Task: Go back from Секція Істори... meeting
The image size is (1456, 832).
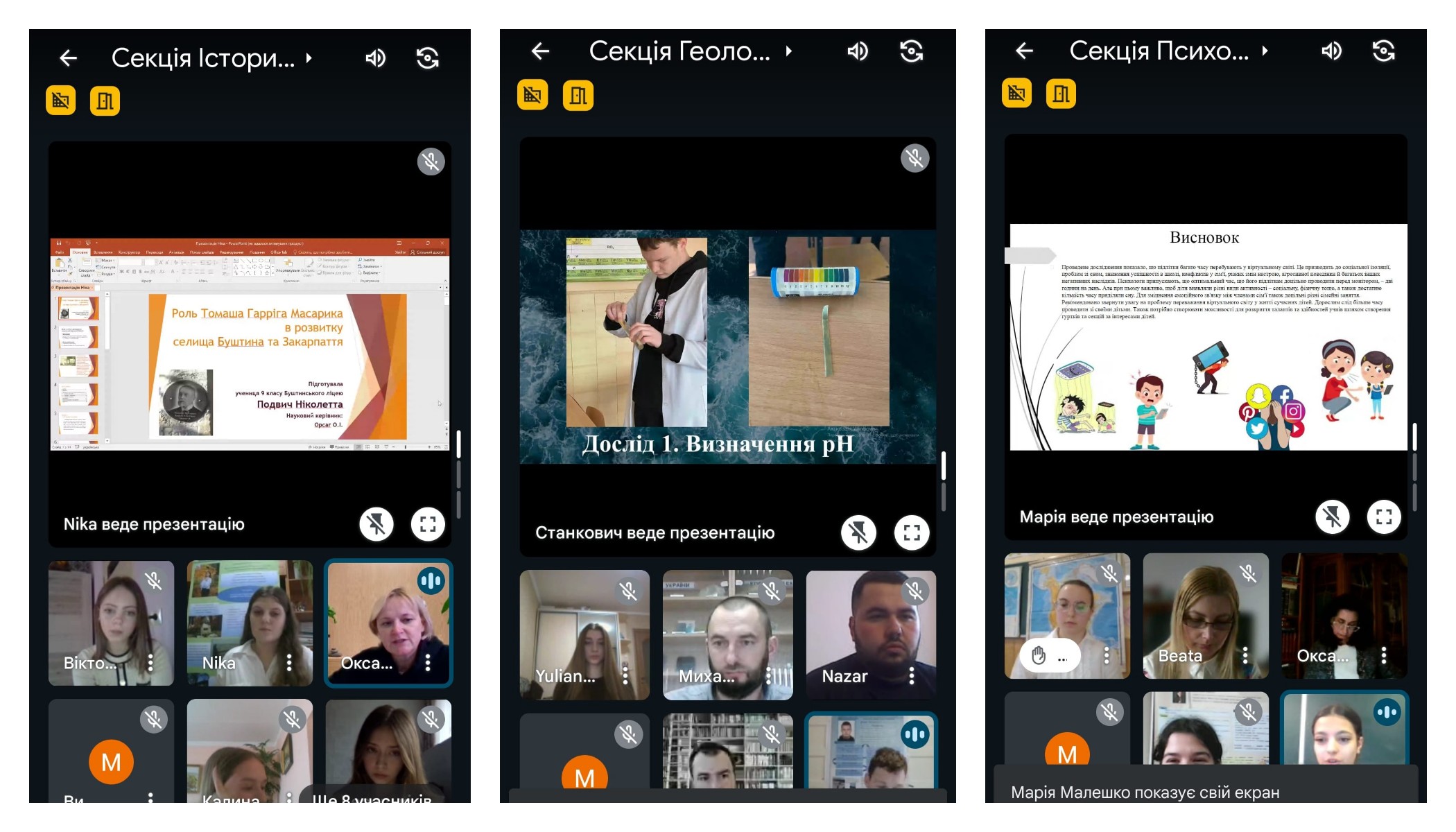Action: click(x=68, y=58)
